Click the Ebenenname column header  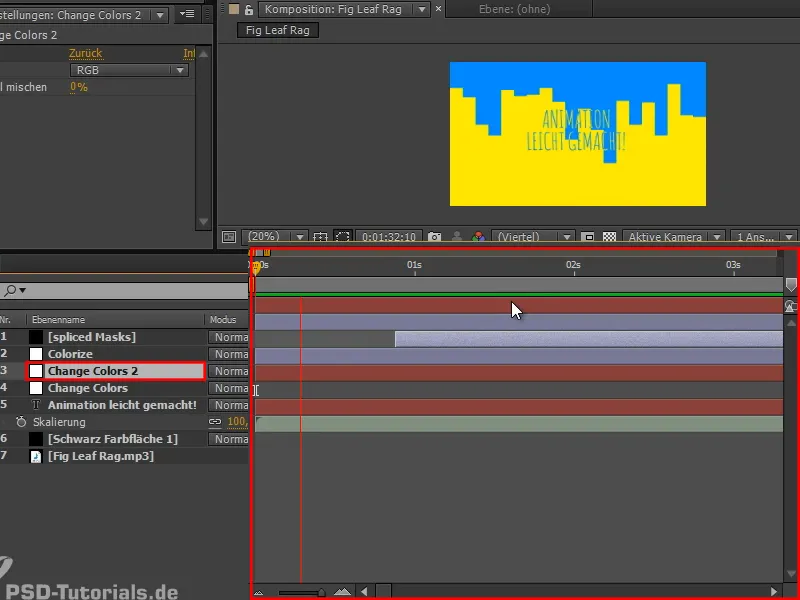(58, 320)
